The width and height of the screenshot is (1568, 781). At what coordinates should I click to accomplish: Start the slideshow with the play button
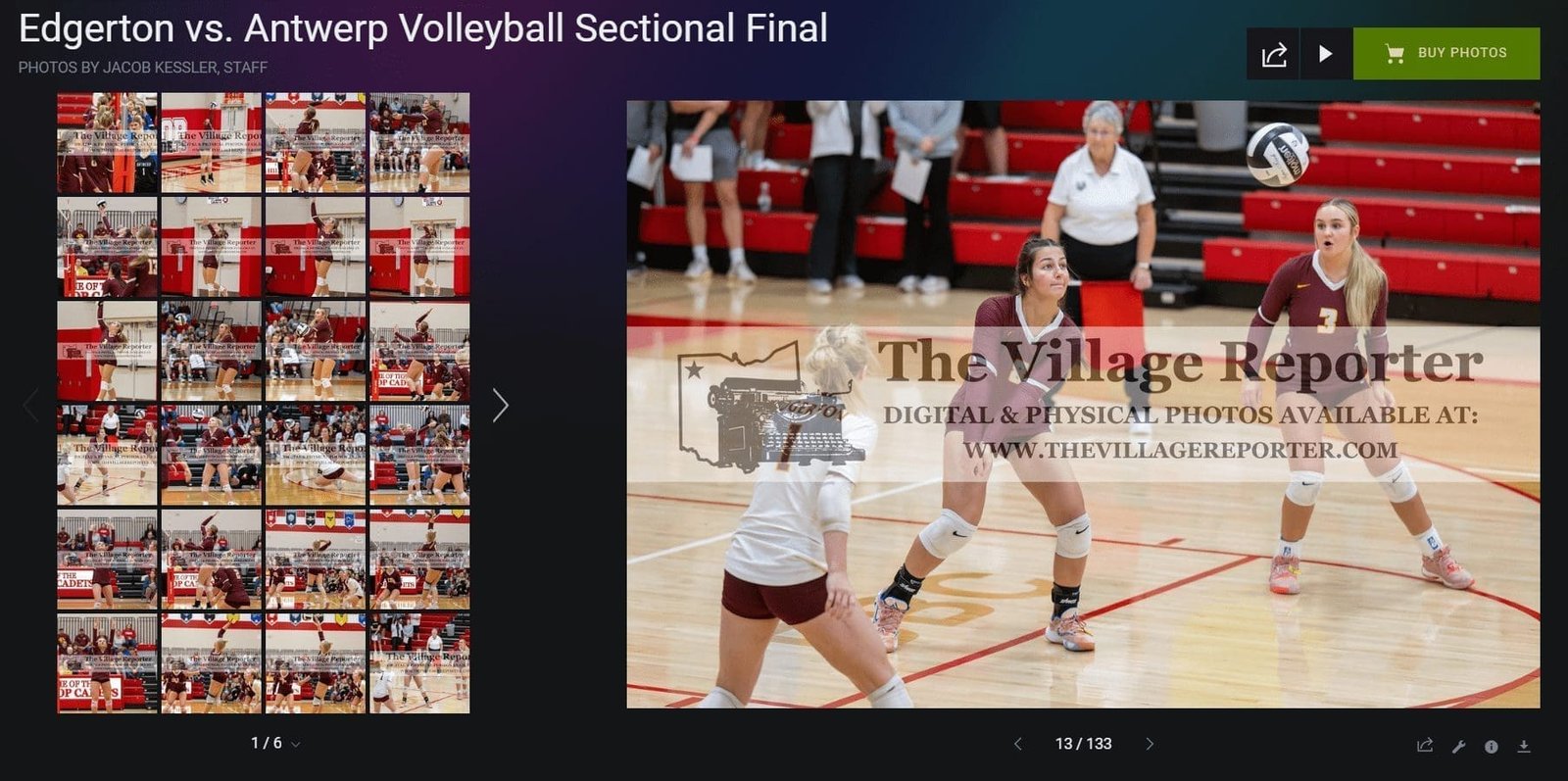click(x=1325, y=54)
